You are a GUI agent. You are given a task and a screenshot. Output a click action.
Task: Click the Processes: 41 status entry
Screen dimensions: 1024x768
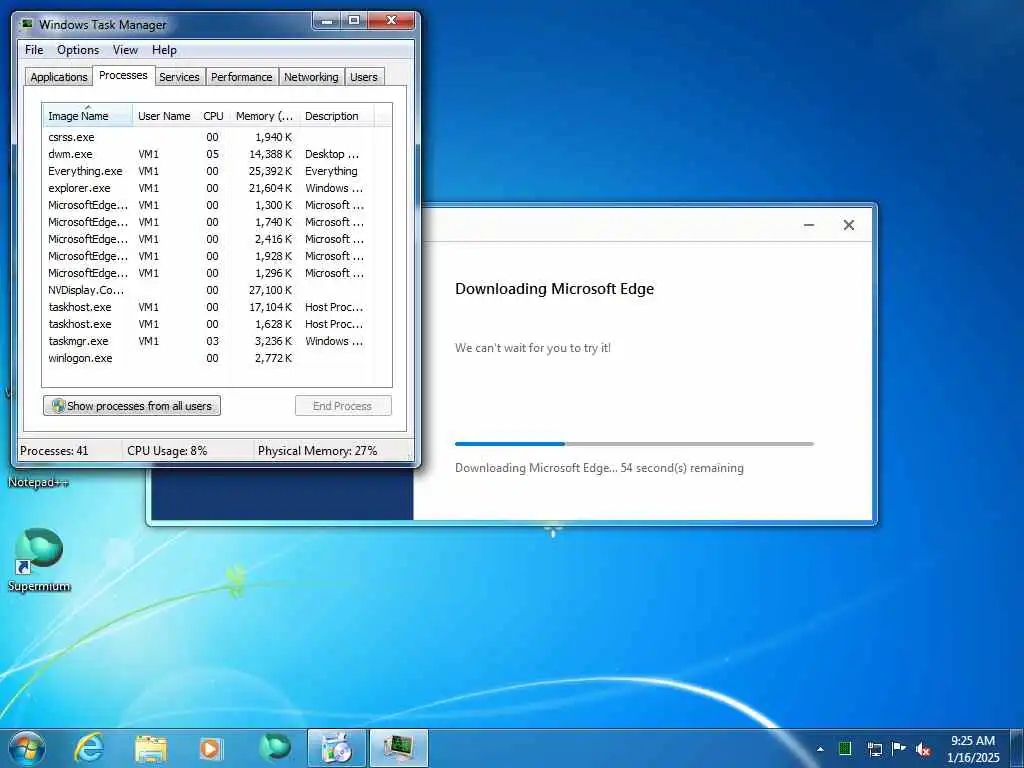point(54,451)
